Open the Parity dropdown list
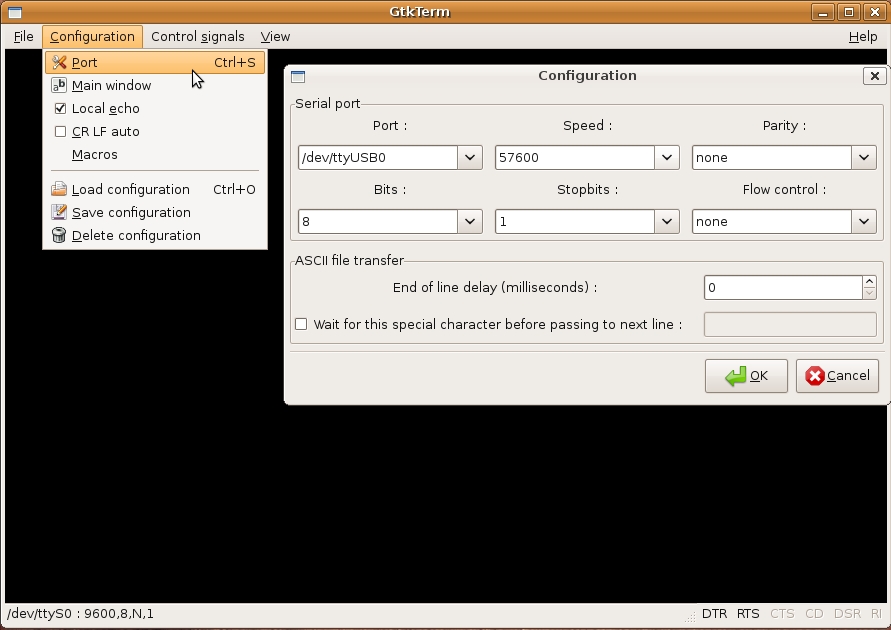 coord(864,158)
